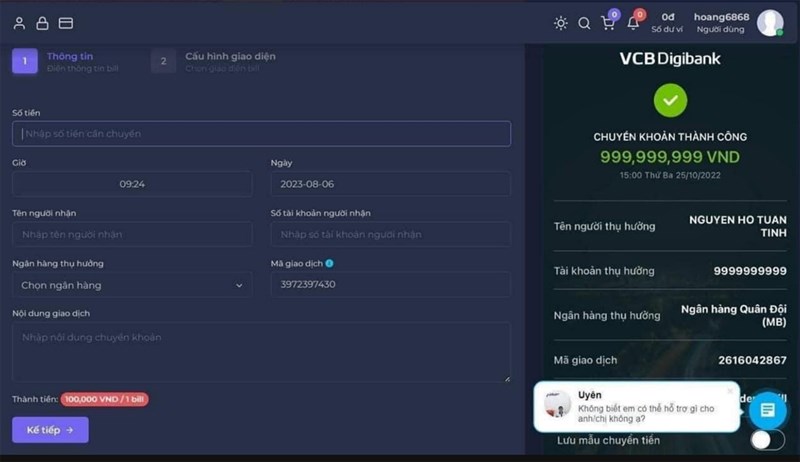Open search with magnifier icon

[584, 23]
